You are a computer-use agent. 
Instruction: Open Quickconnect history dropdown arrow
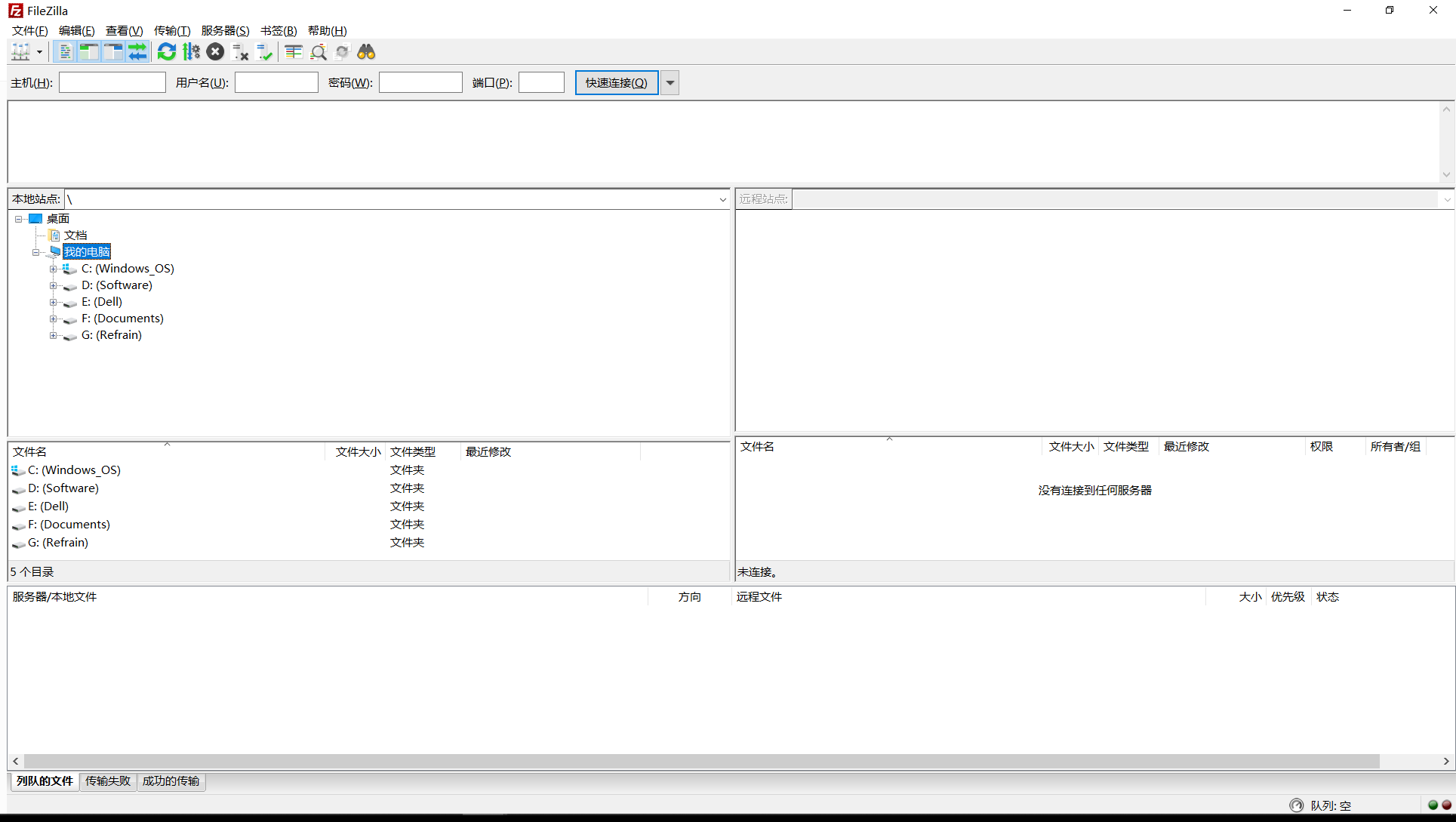[x=670, y=83]
